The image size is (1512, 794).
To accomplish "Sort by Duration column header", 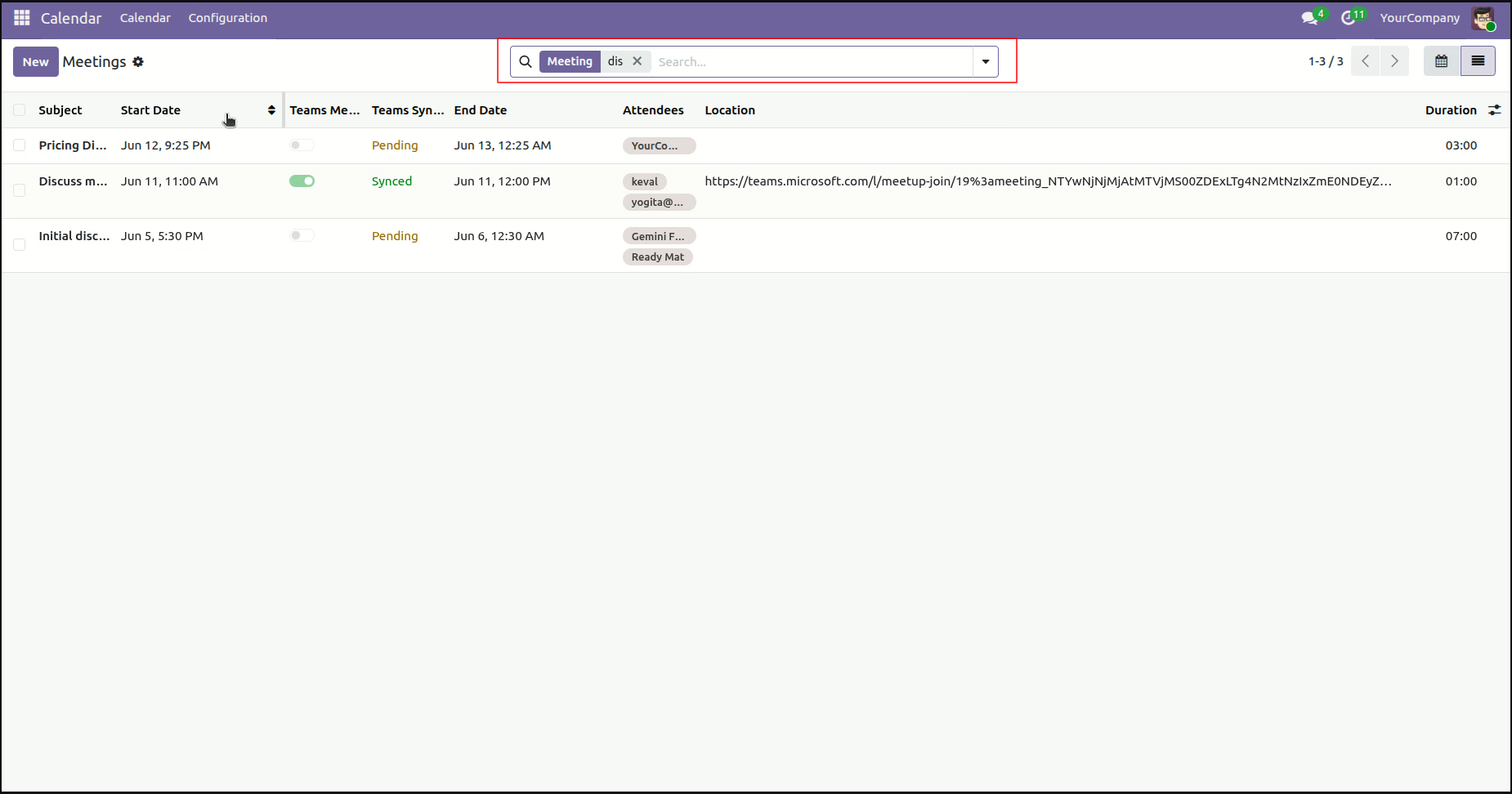I will click(x=1451, y=110).
